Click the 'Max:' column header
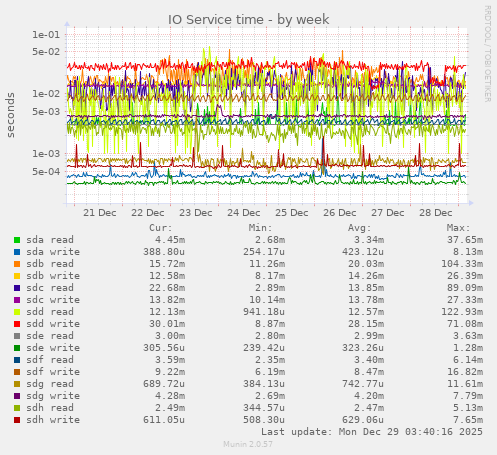 click(459, 228)
